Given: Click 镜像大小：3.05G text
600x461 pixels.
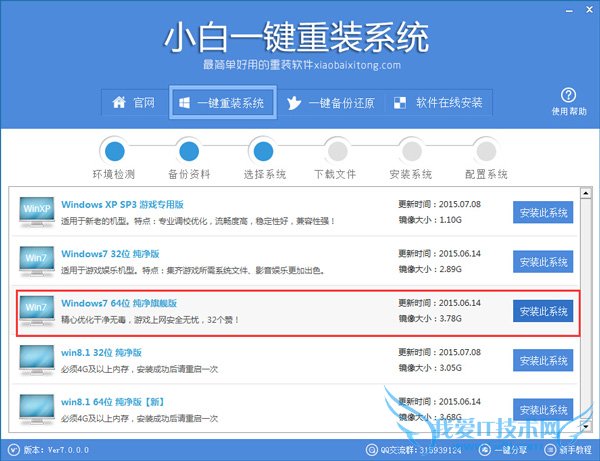Looking at the screenshot, I should [x=430, y=368].
